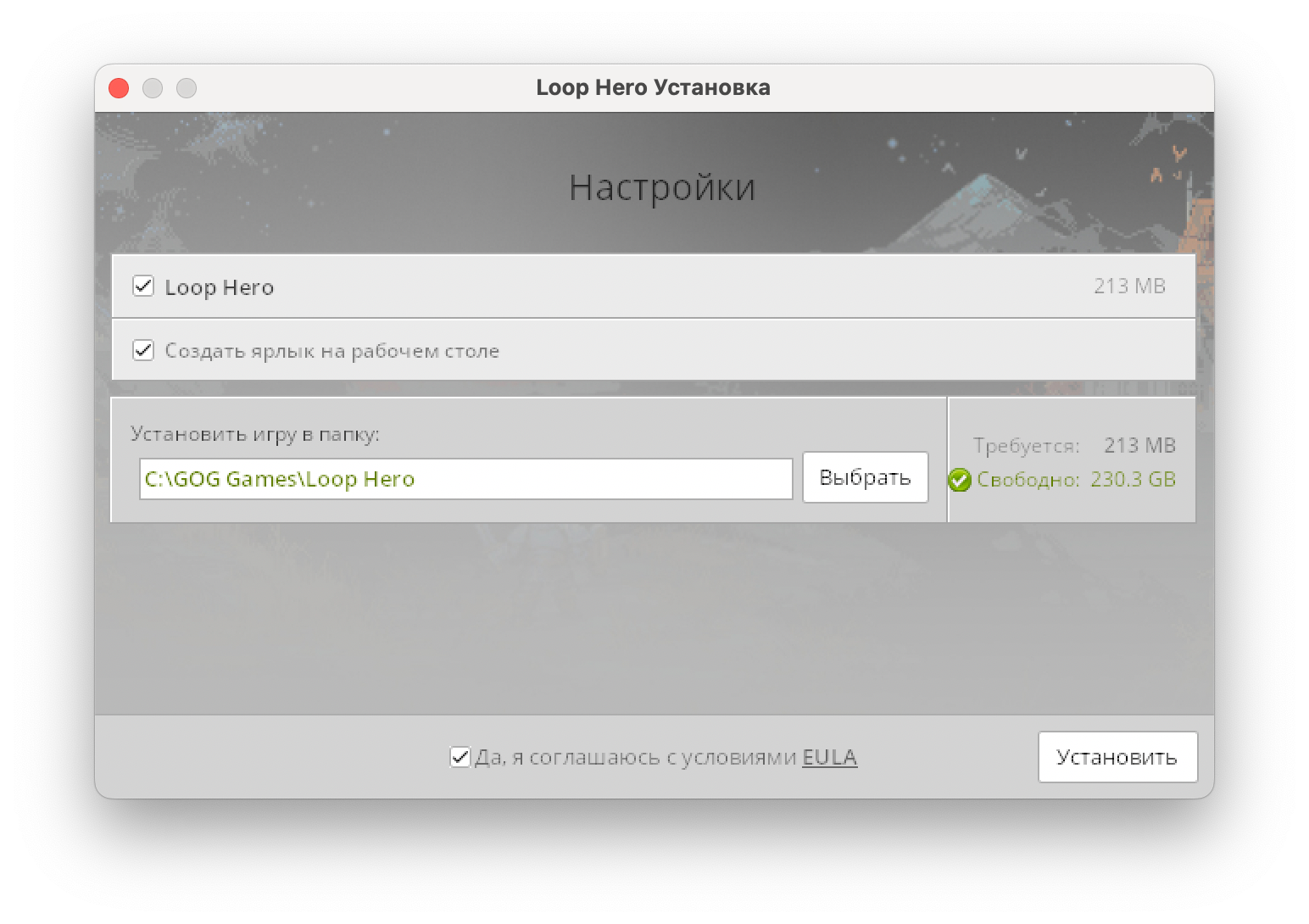Click the green free space checkmark icon
This screenshot has width=1309, height=924.
pos(960,480)
